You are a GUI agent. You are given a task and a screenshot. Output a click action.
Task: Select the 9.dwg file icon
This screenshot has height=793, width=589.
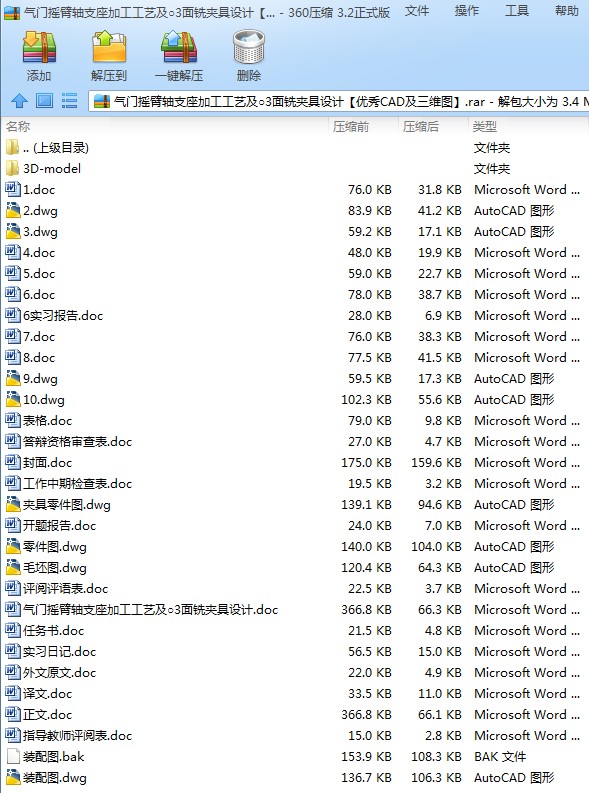tap(13, 378)
